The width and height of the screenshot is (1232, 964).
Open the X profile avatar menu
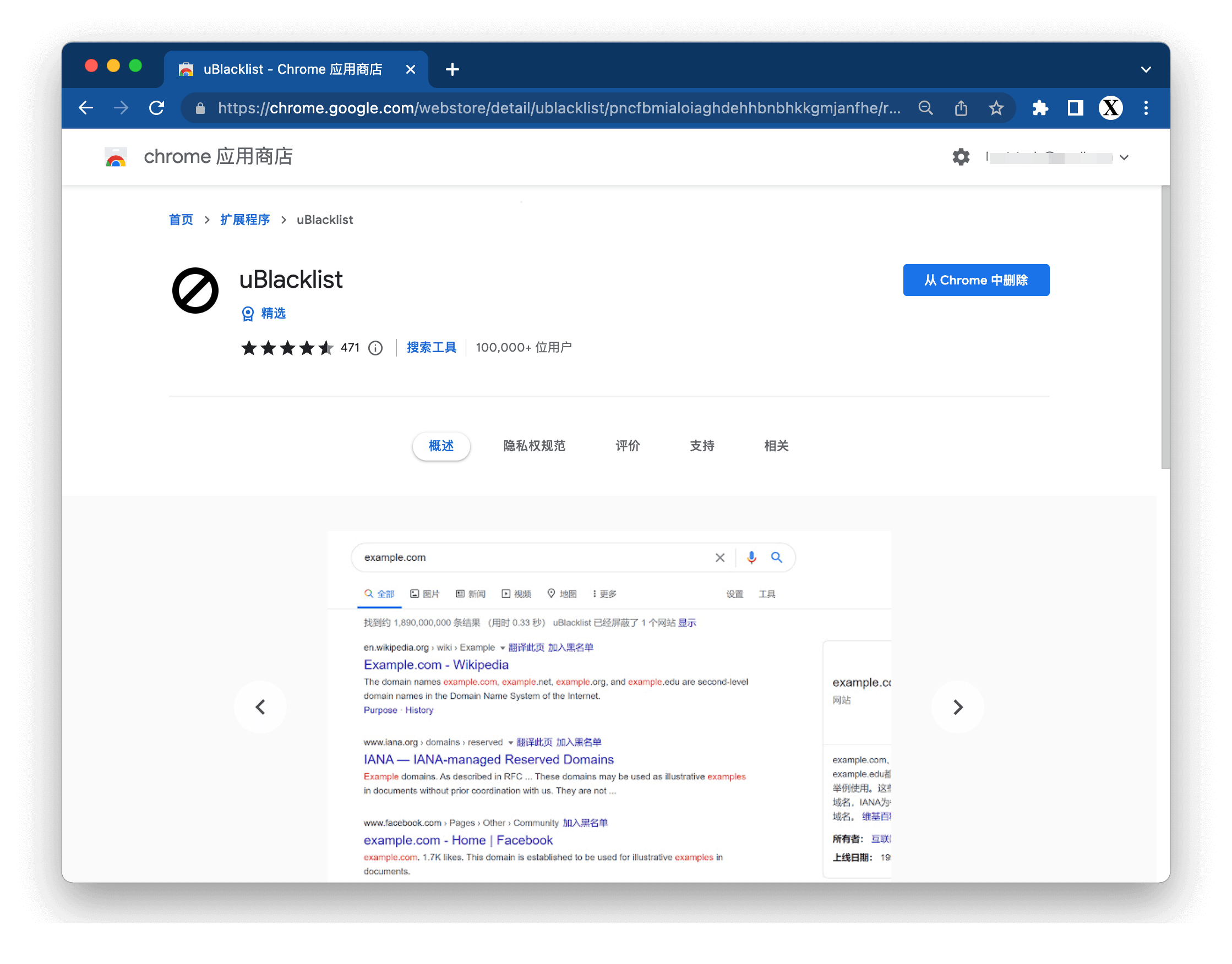pos(1110,108)
